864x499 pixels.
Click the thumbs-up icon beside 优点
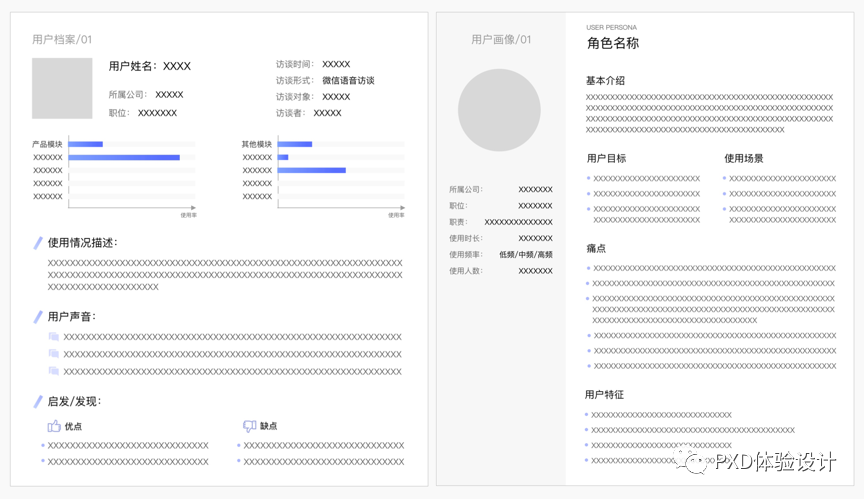tap(54, 426)
